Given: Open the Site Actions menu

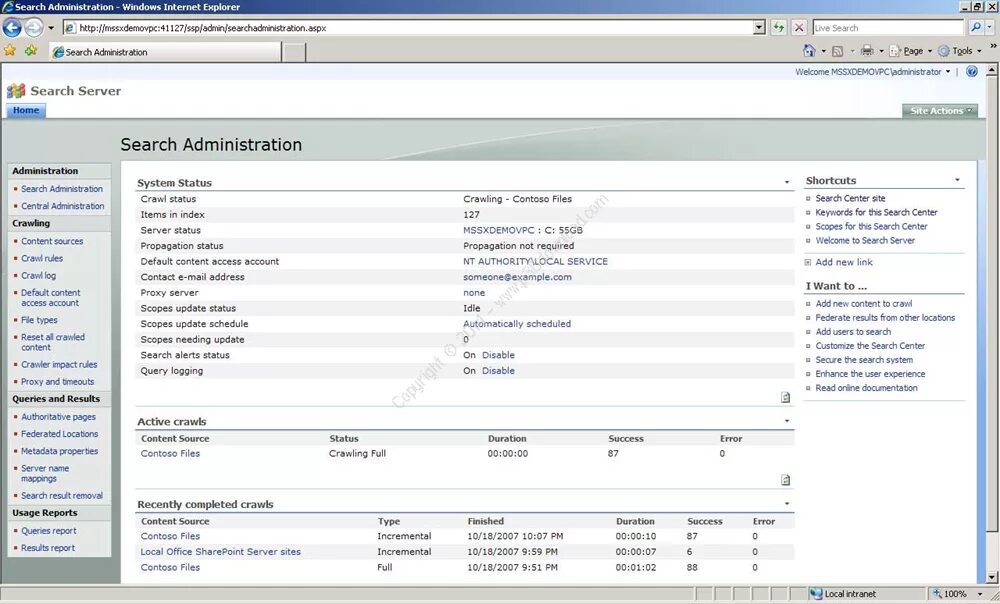Looking at the screenshot, I should 940,111.
